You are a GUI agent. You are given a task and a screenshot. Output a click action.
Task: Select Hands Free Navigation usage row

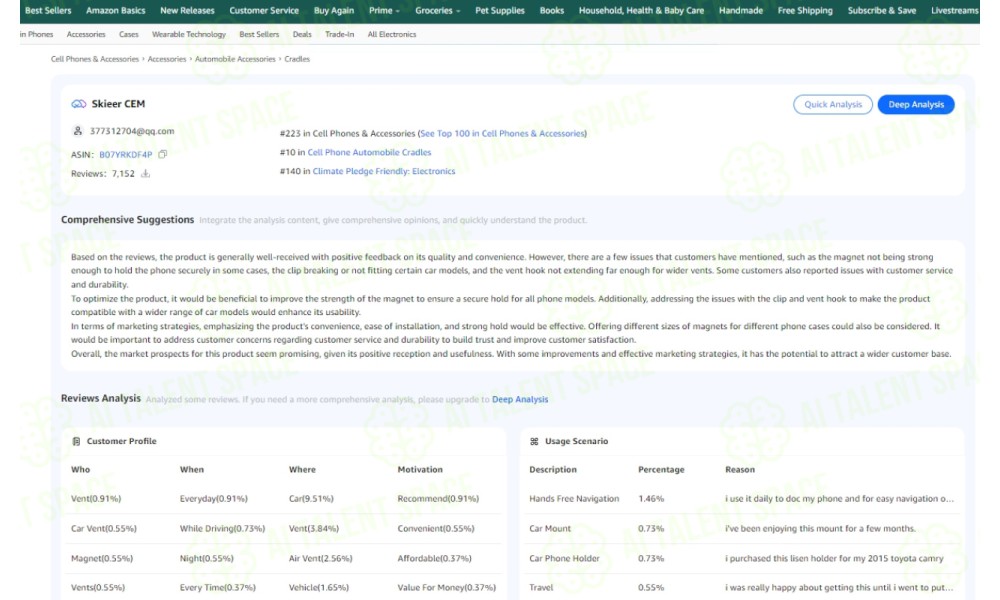click(x=742, y=499)
